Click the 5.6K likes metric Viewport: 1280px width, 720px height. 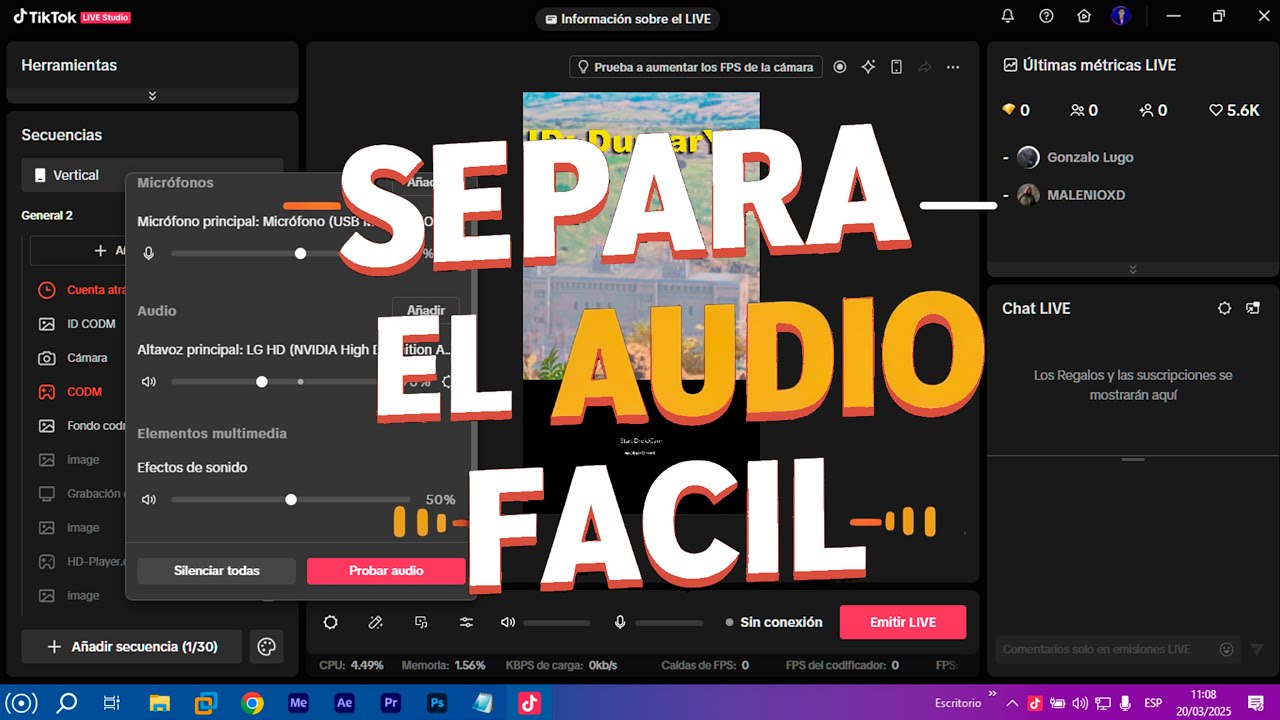point(1234,110)
